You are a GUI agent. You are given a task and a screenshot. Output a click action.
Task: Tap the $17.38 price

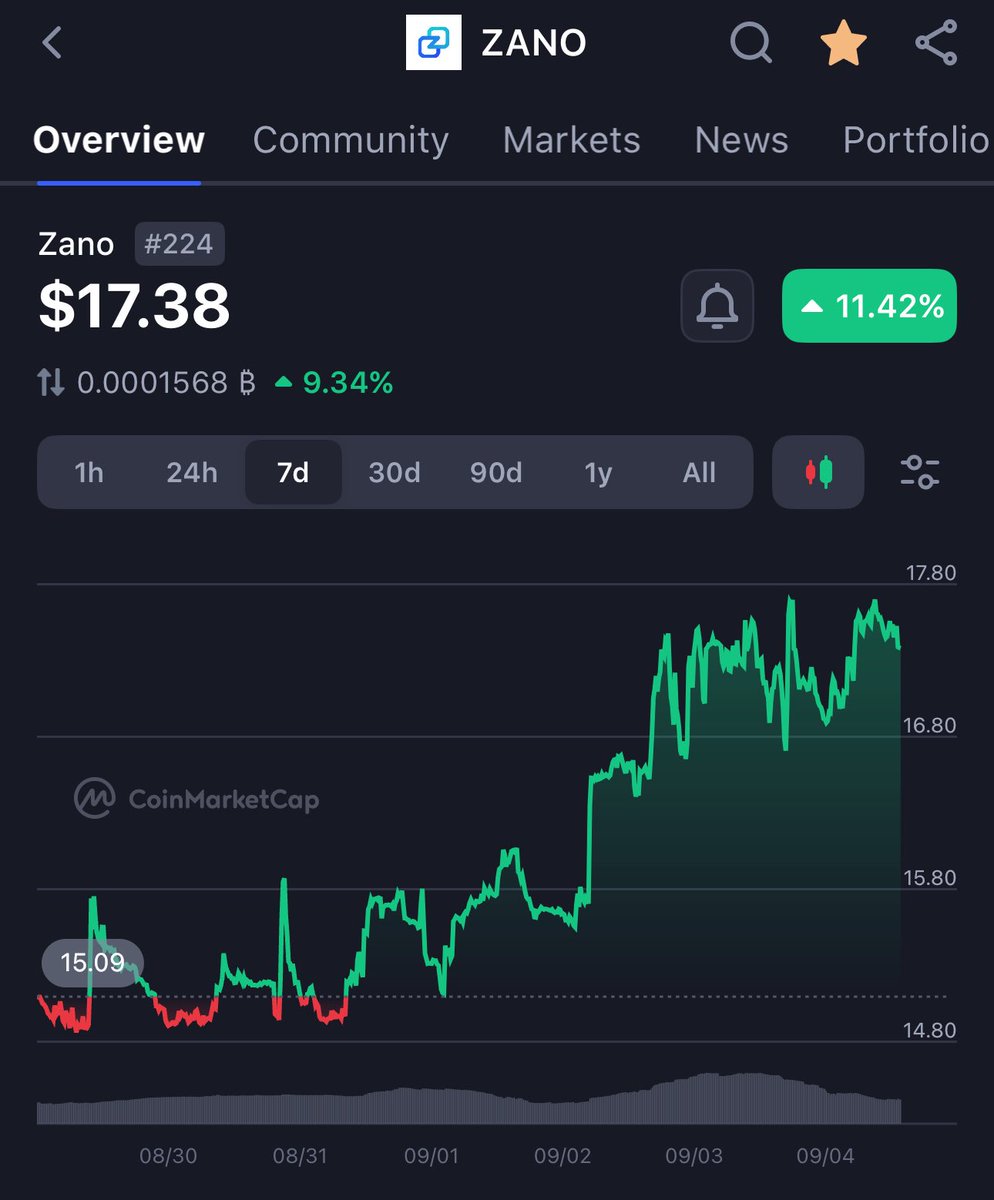(134, 306)
